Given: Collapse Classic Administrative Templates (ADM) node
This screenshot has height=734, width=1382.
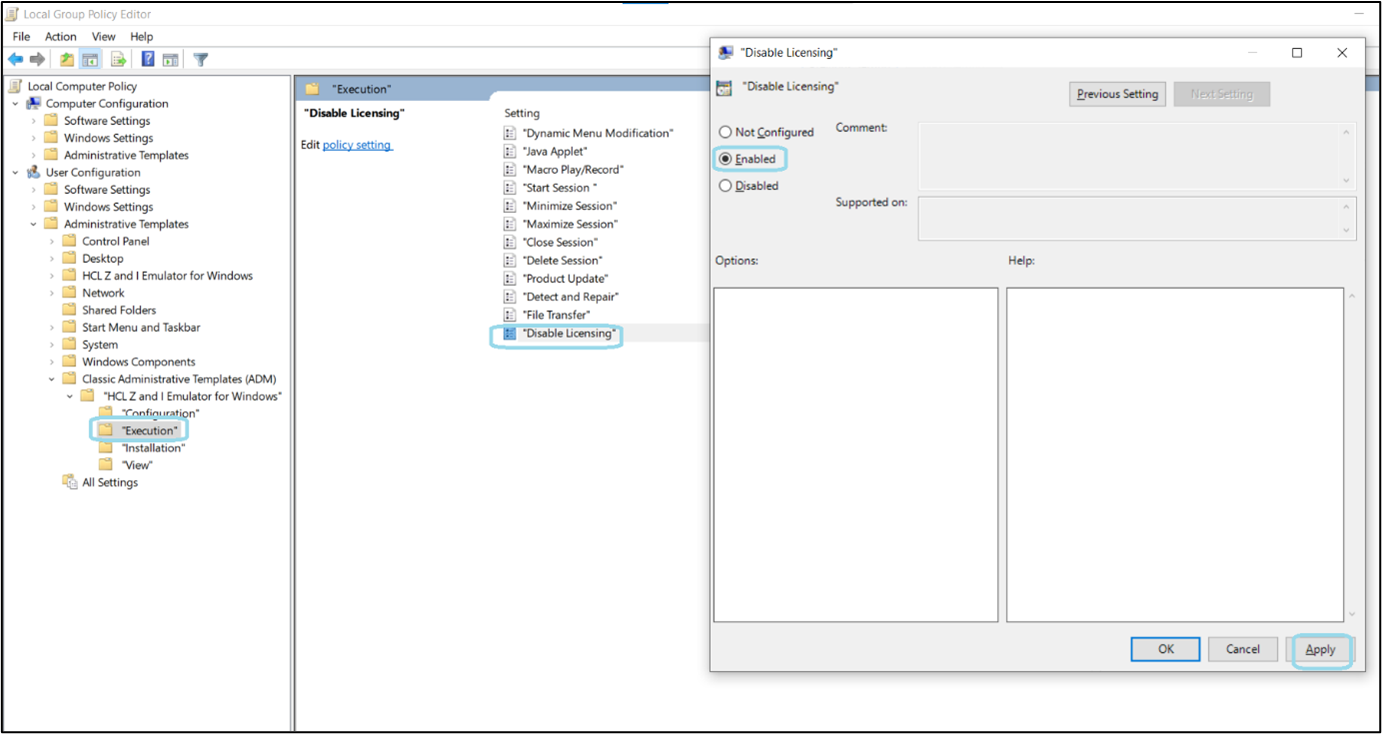Looking at the screenshot, I should coord(52,379).
